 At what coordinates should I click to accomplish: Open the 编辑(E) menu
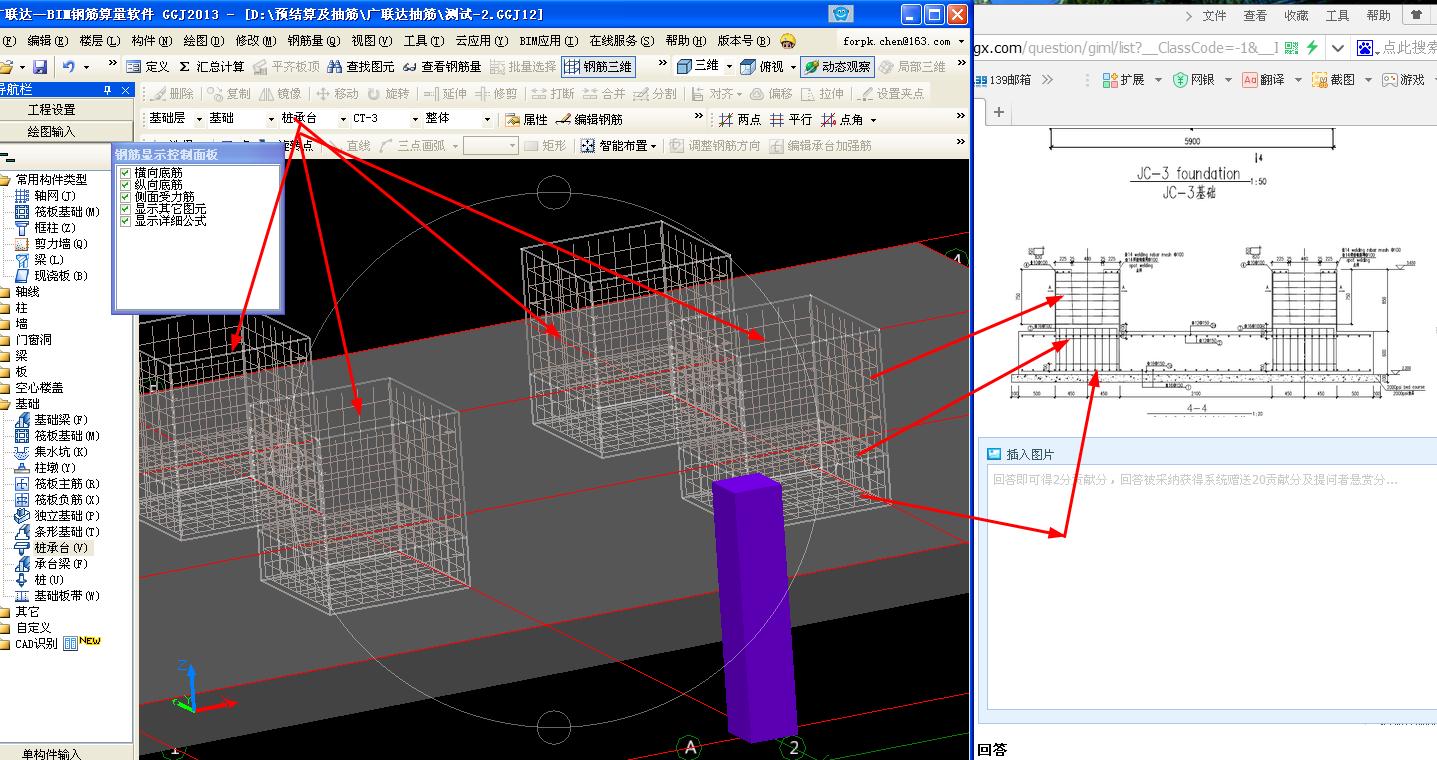tap(47, 41)
